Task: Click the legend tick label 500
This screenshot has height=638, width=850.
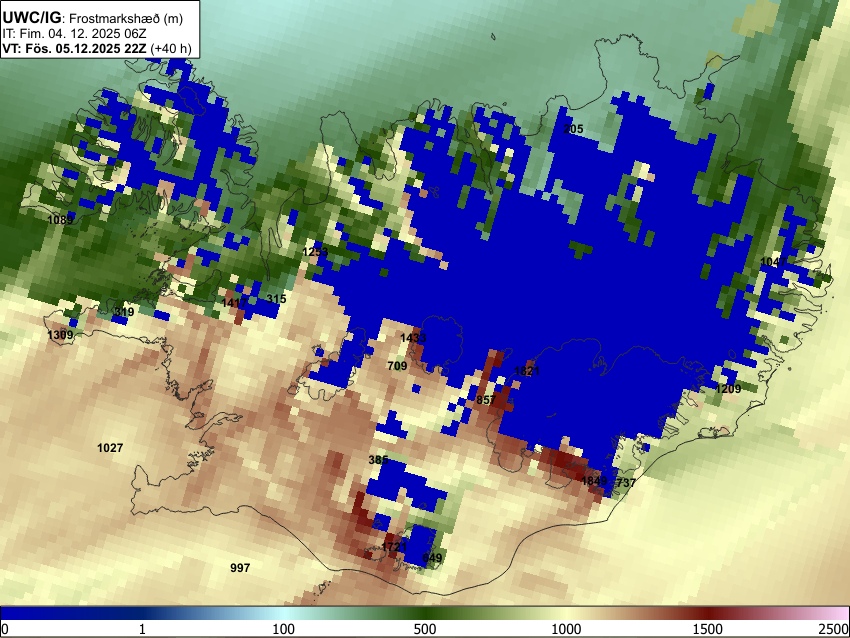Action: (425, 629)
